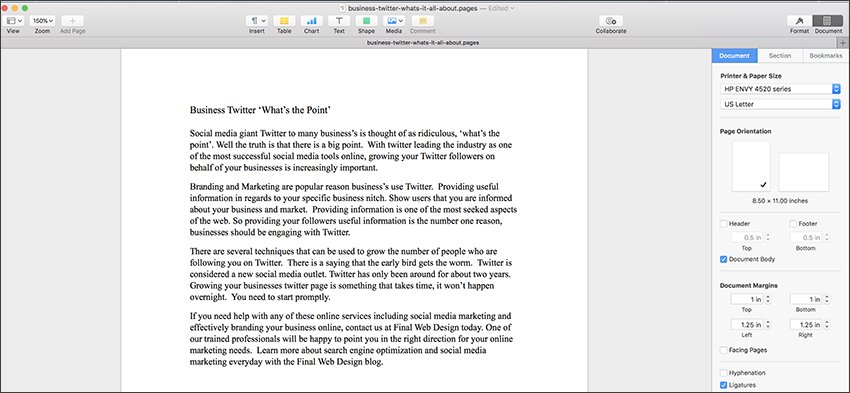Screen dimensions: 850x393
Task: Click the new tab plus button
Action: pos(843,43)
